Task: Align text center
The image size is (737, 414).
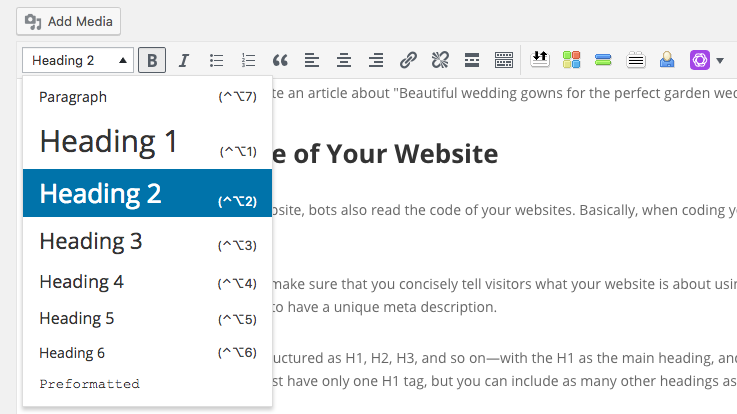Action: point(344,60)
